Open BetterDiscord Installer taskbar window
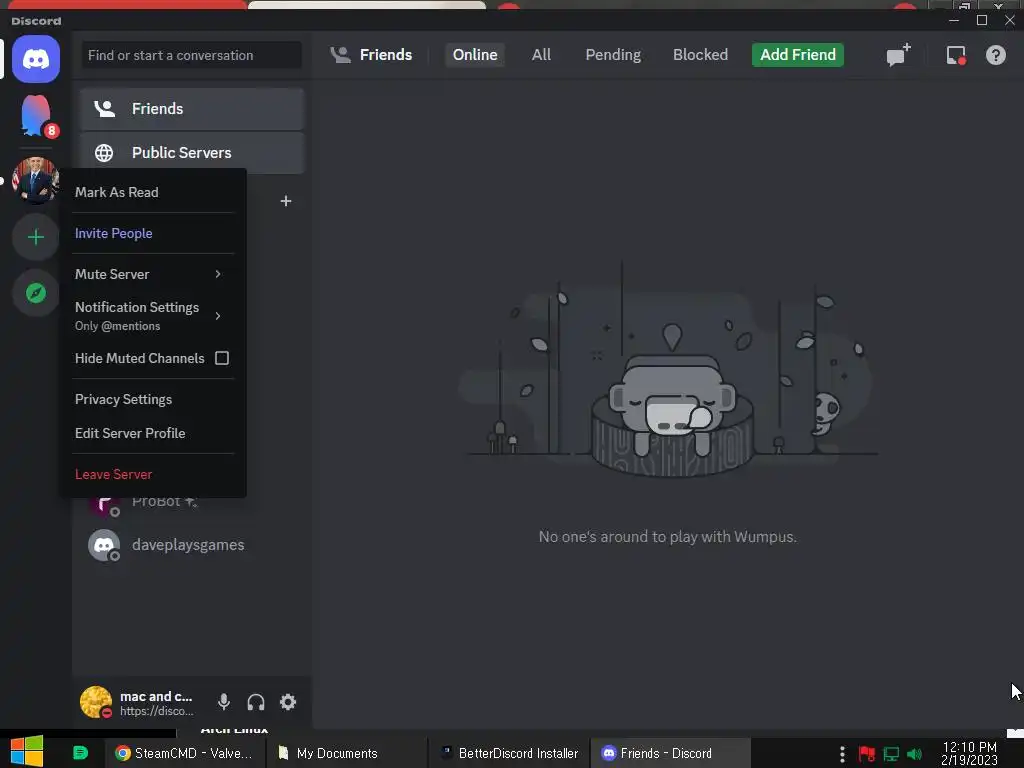 click(509, 754)
